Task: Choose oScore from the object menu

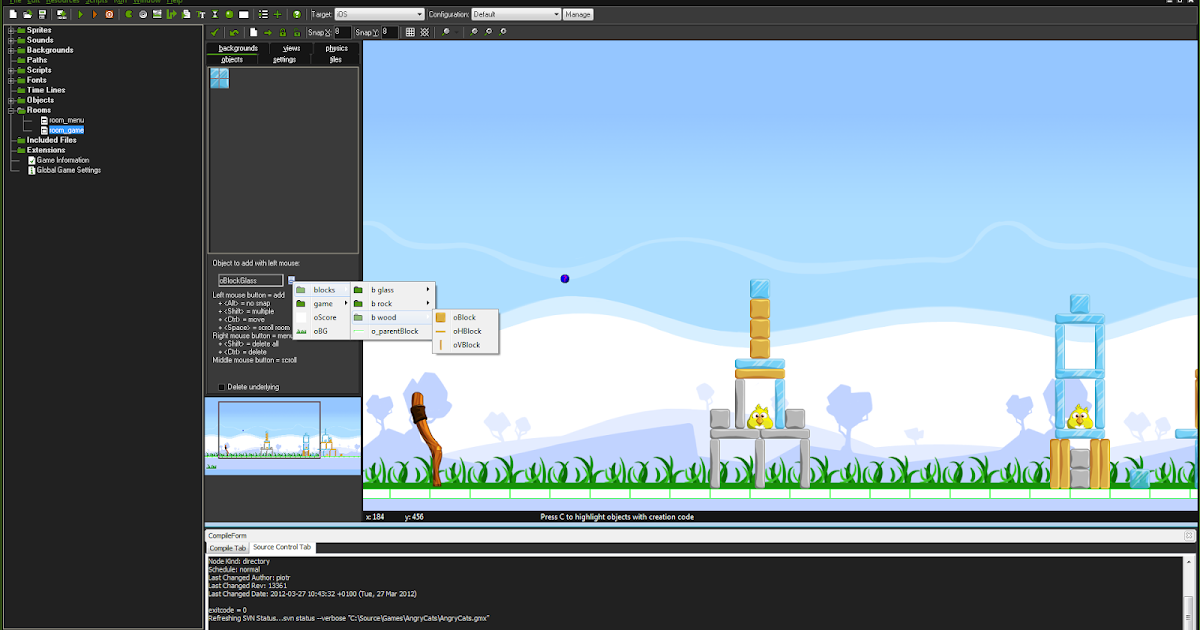Action: pos(322,317)
